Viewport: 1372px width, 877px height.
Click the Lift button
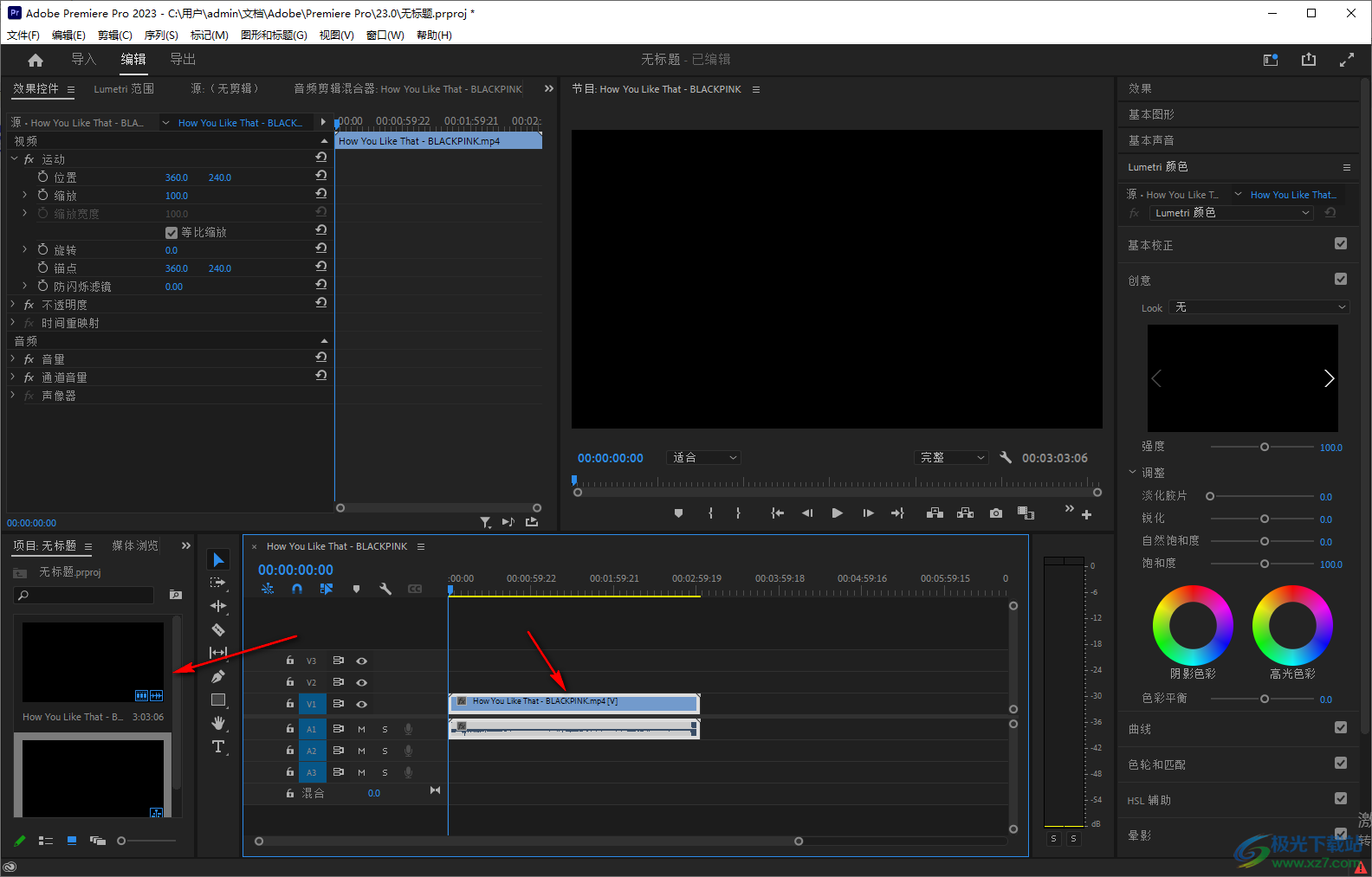point(935,513)
